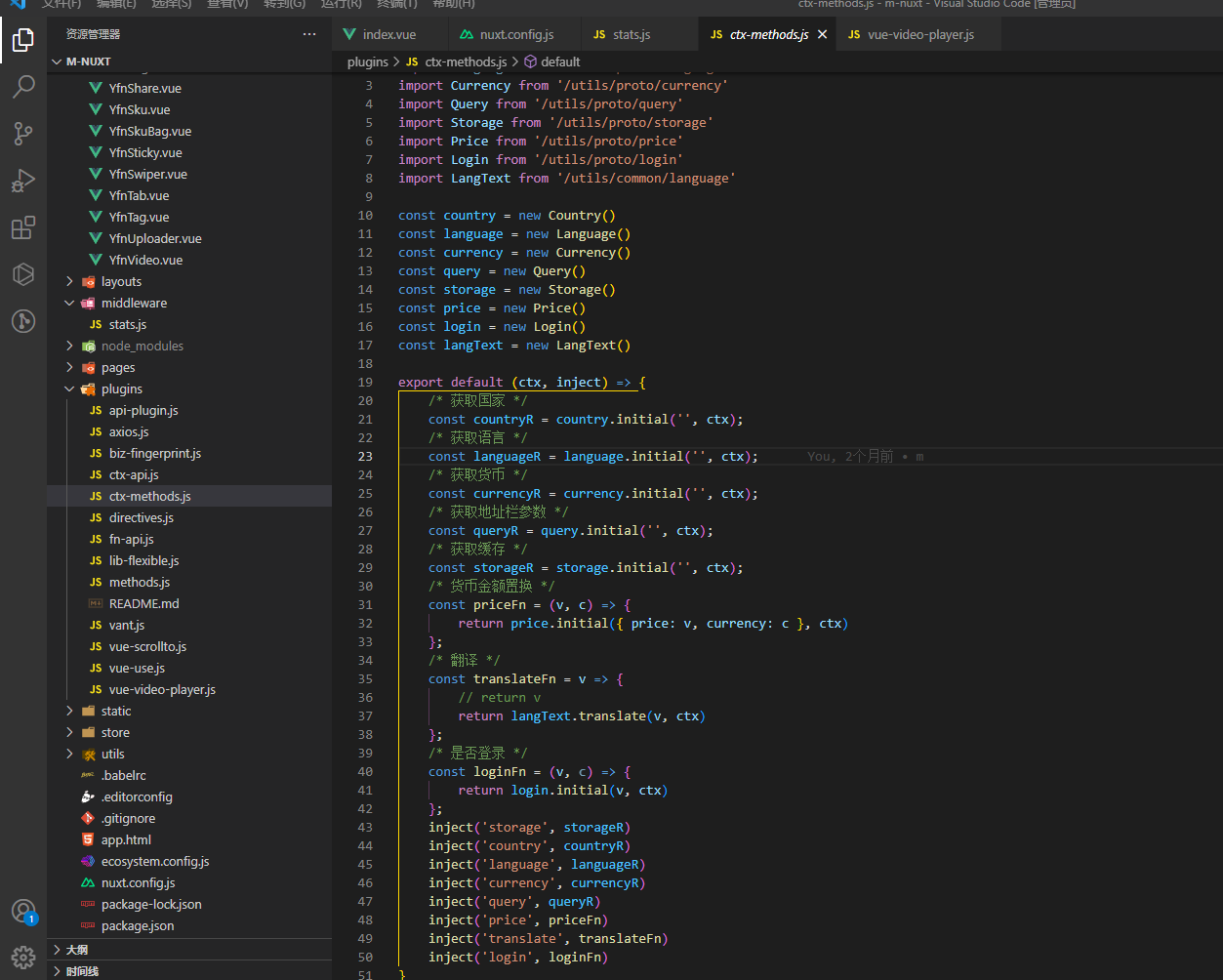Open the Source Control view icon

[23, 134]
